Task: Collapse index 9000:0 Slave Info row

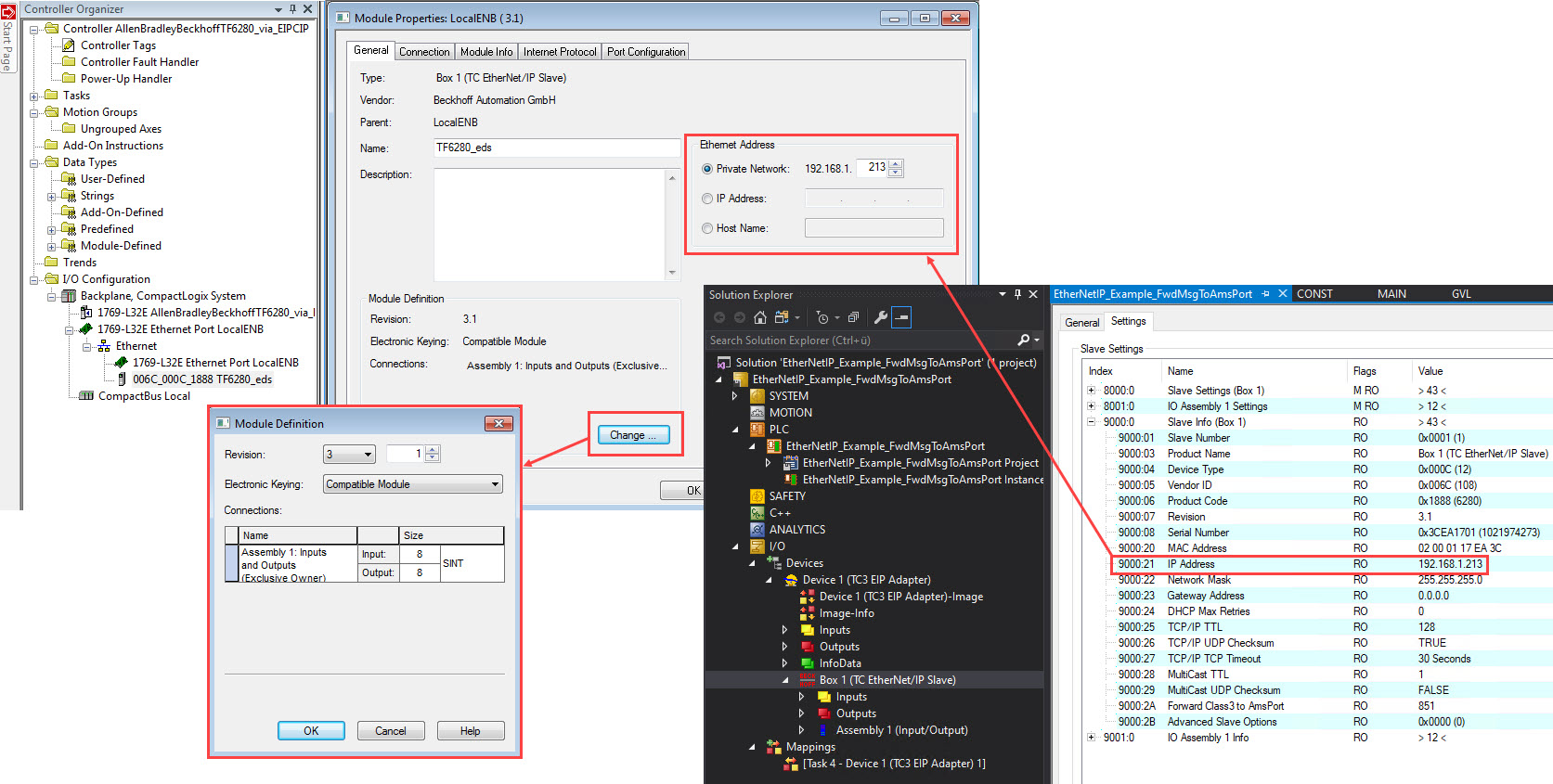Action: point(1092,422)
